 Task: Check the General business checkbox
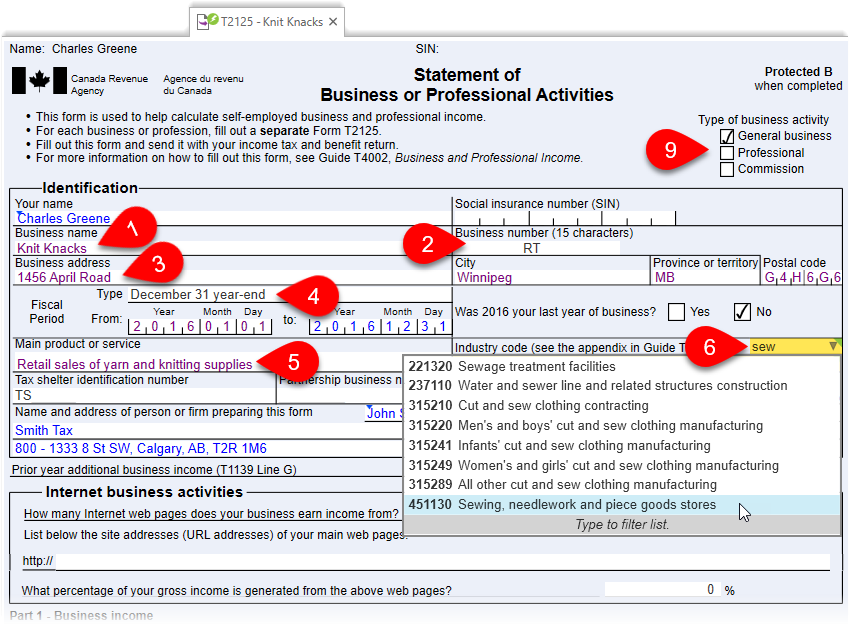[x=727, y=136]
